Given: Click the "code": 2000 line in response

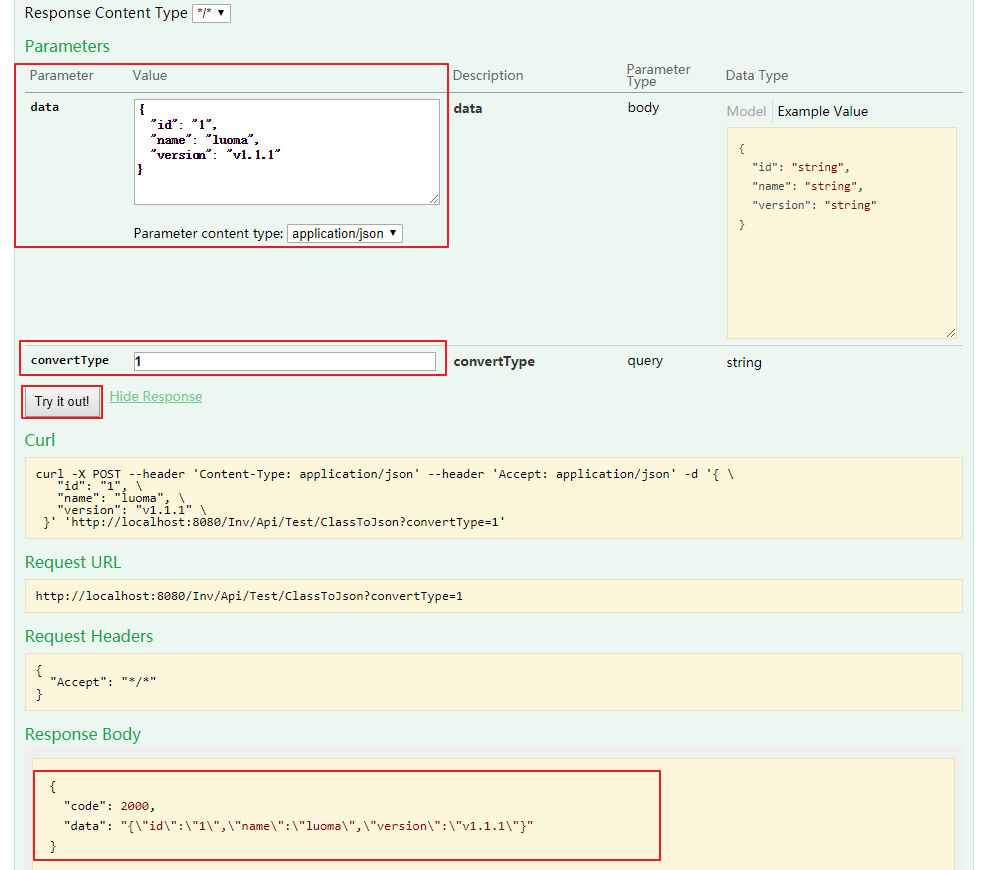Looking at the screenshot, I should [109, 806].
